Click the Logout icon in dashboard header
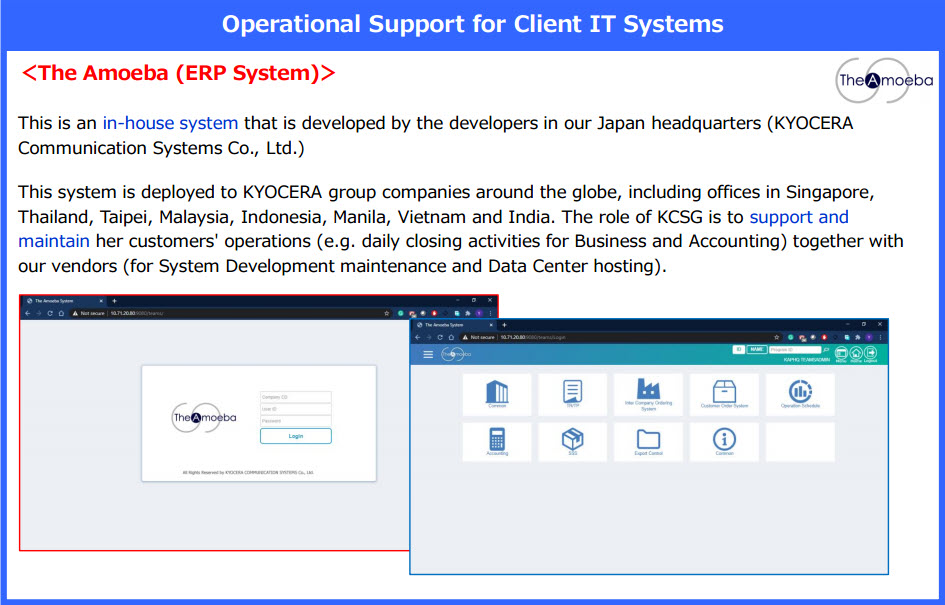Image resolution: width=945 pixels, height=605 pixels. coord(870,353)
